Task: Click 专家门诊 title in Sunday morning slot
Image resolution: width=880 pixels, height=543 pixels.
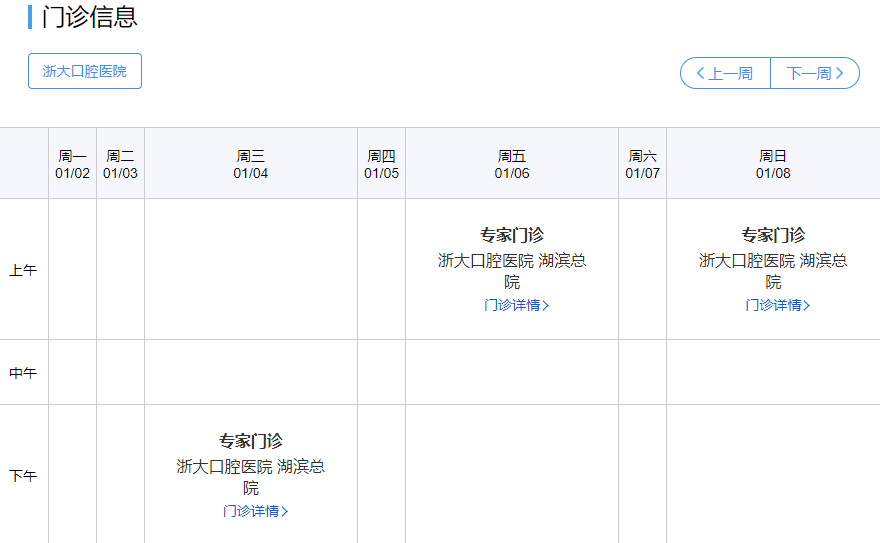Action: 773,235
